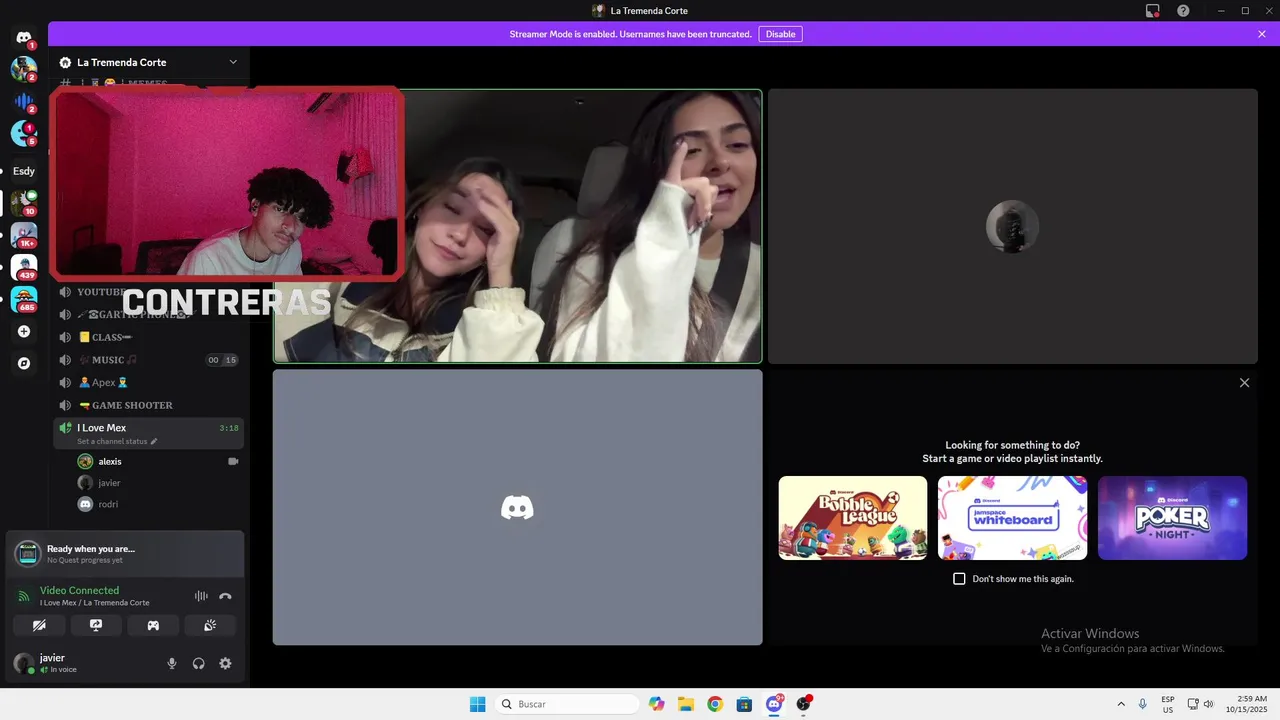
Task: Open OBS Studio from the taskbar
Action: click(803, 704)
